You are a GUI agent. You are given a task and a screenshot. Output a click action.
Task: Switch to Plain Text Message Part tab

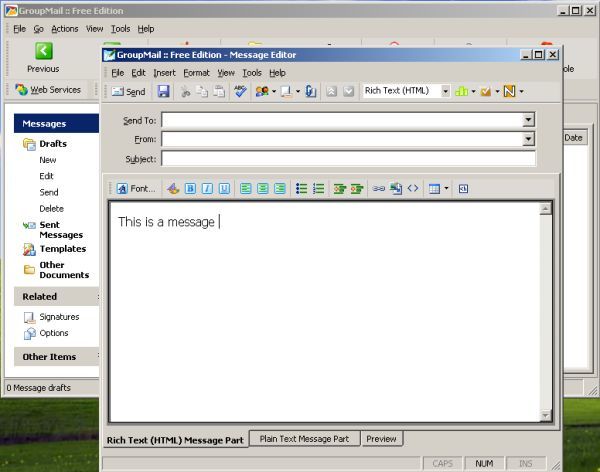(x=304, y=439)
